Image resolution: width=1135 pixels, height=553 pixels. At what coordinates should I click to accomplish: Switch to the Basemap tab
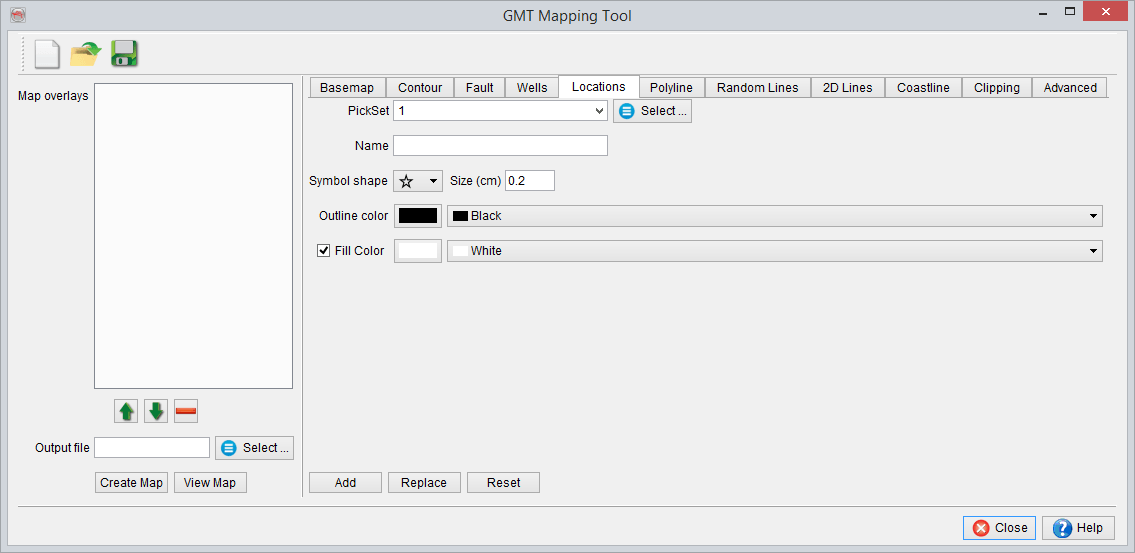pos(346,88)
